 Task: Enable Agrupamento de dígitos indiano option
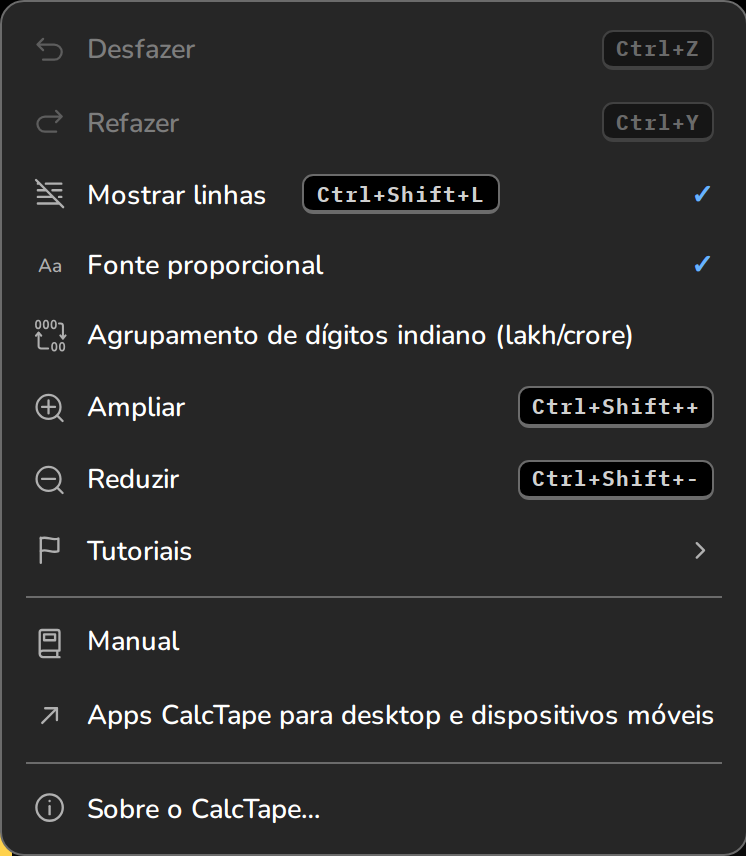click(374, 335)
